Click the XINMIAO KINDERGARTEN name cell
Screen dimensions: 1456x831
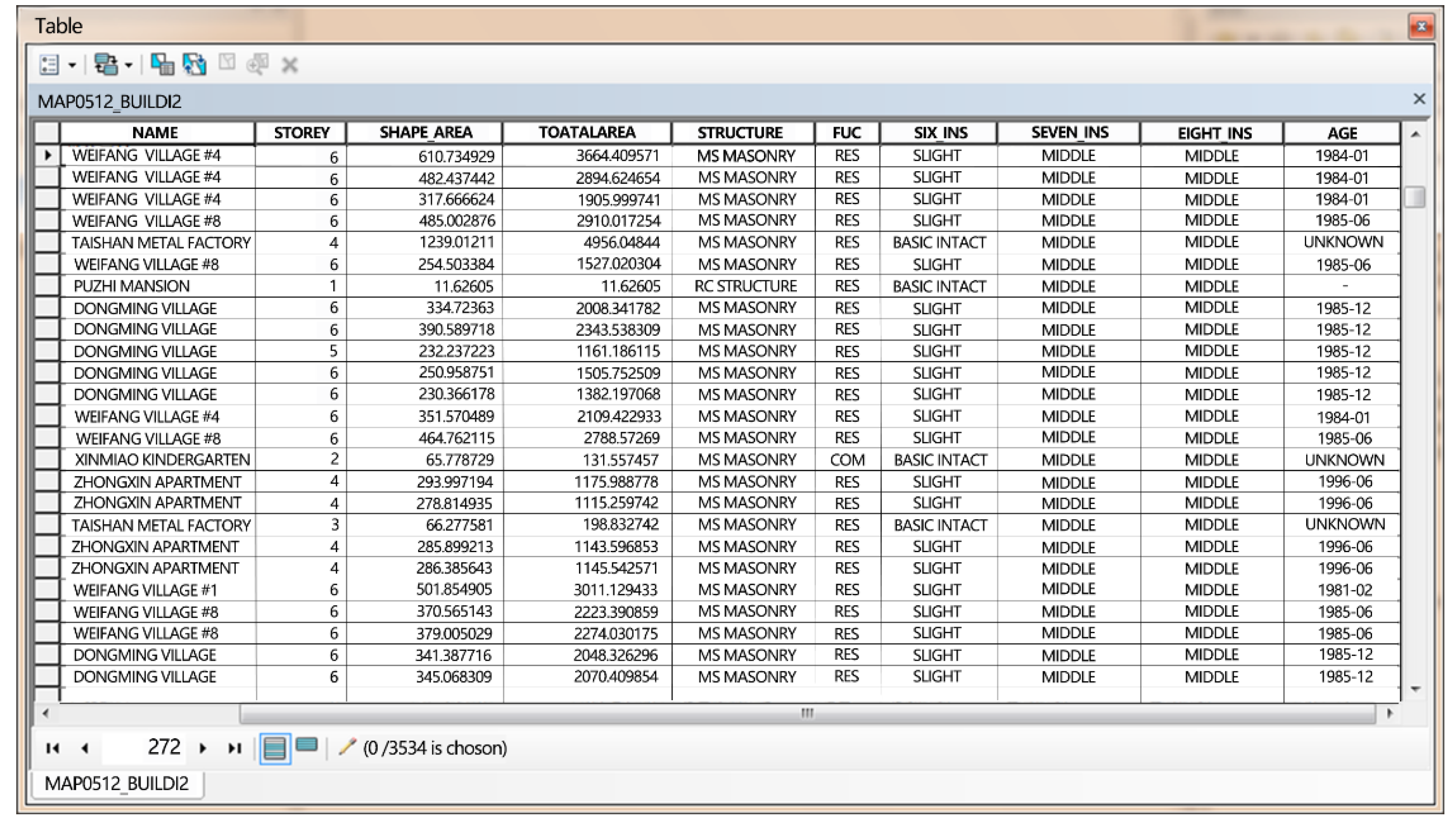pos(157,459)
